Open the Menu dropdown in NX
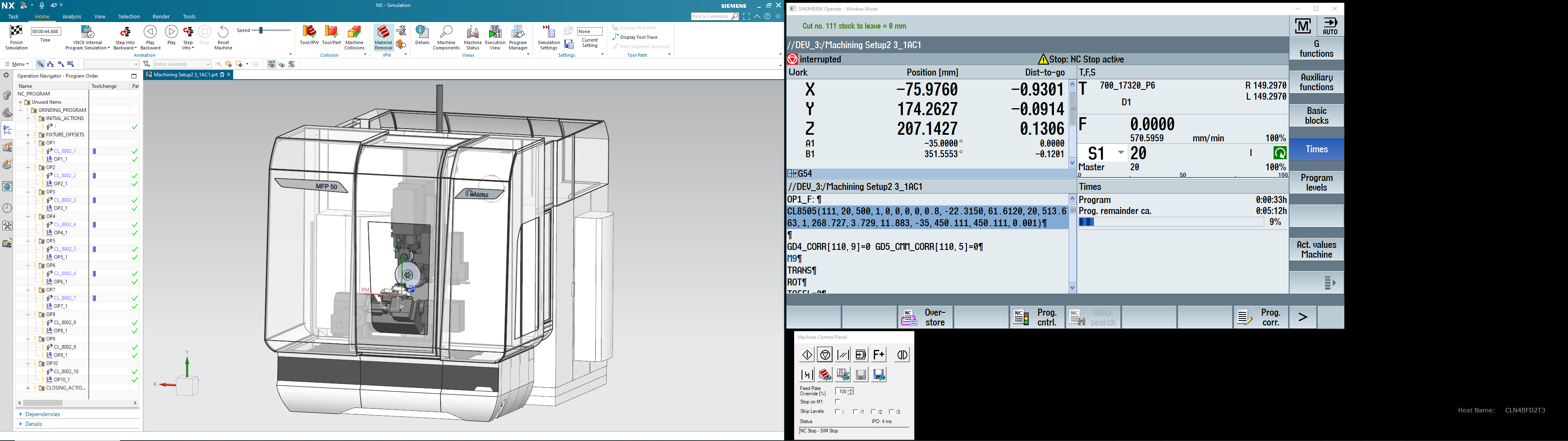 click(17, 64)
